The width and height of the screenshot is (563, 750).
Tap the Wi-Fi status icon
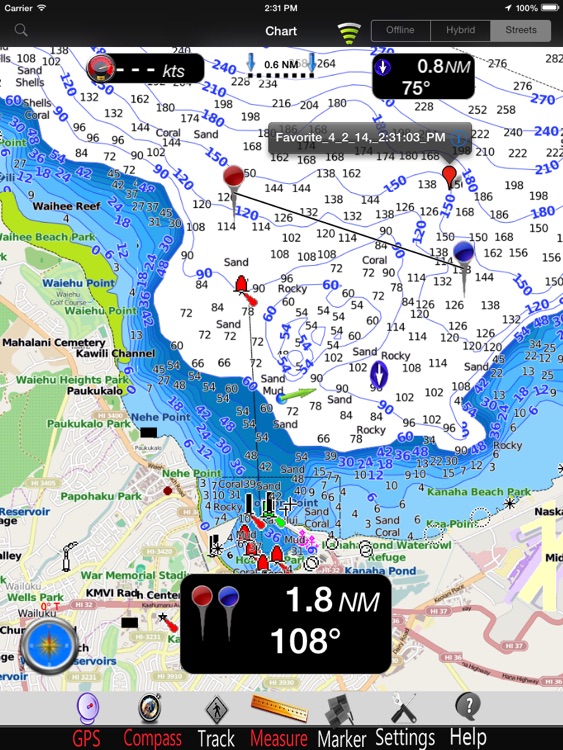tap(42, 8)
